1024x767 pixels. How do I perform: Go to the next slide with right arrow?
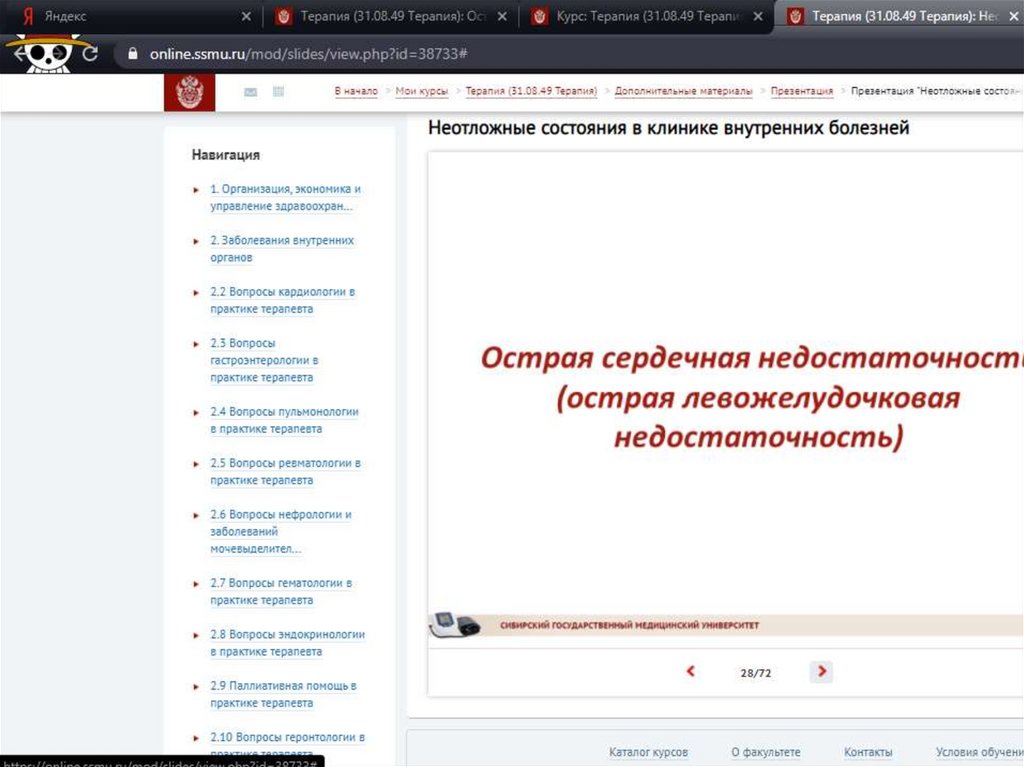(x=822, y=671)
